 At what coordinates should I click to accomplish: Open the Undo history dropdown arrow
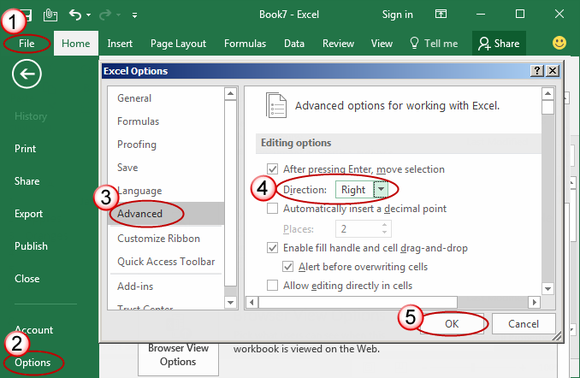[x=88, y=15]
